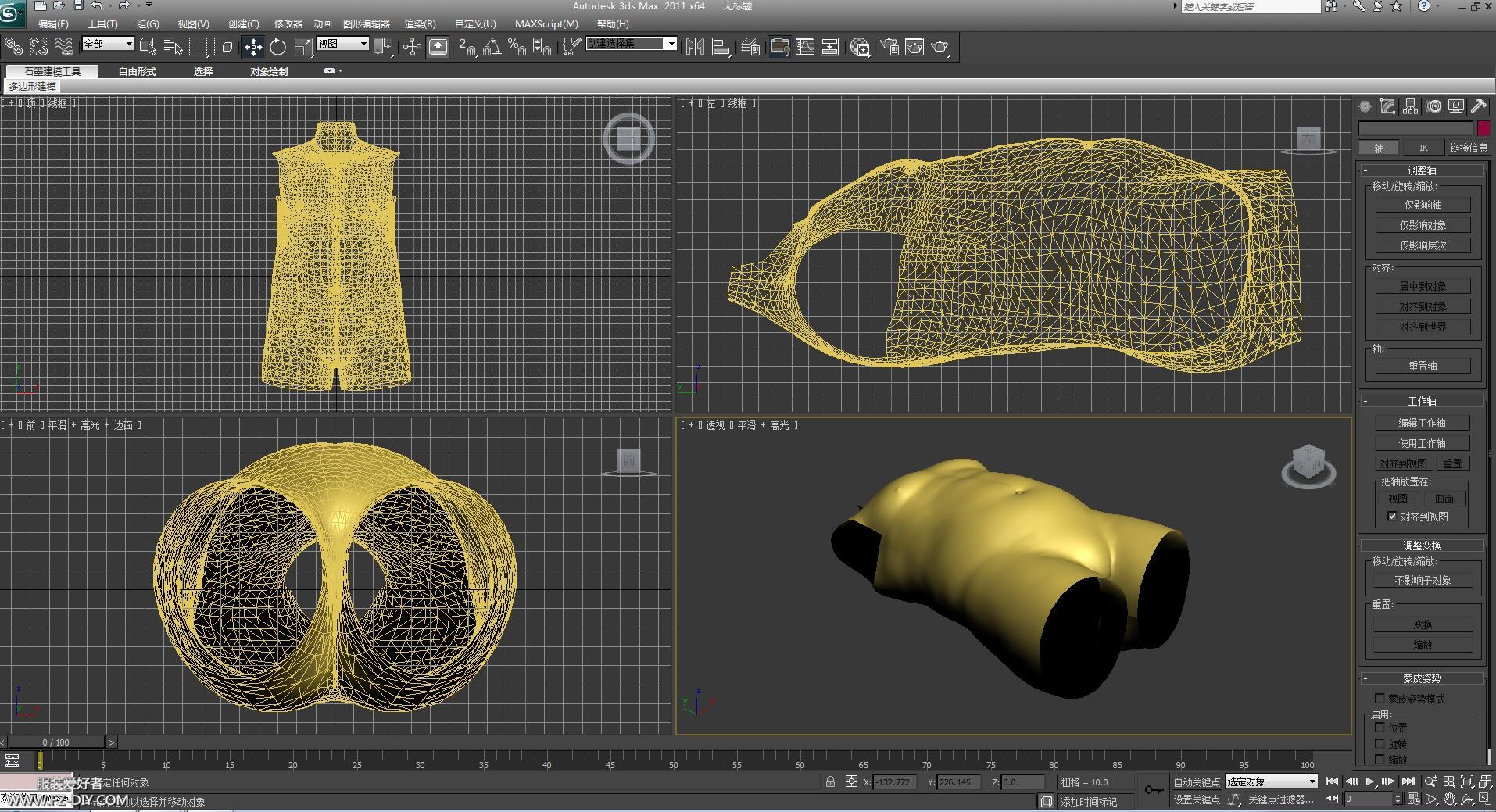Collapse the 蒙皮姿势 rollout
The height and width of the screenshot is (812, 1496).
[x=1422, y=678]
